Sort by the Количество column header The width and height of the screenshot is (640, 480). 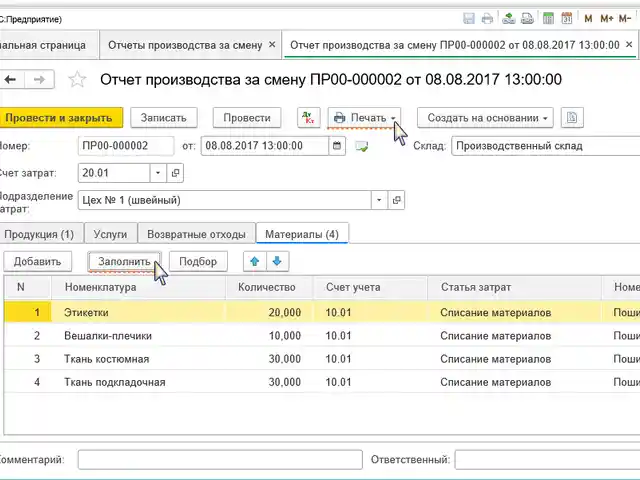269,287
